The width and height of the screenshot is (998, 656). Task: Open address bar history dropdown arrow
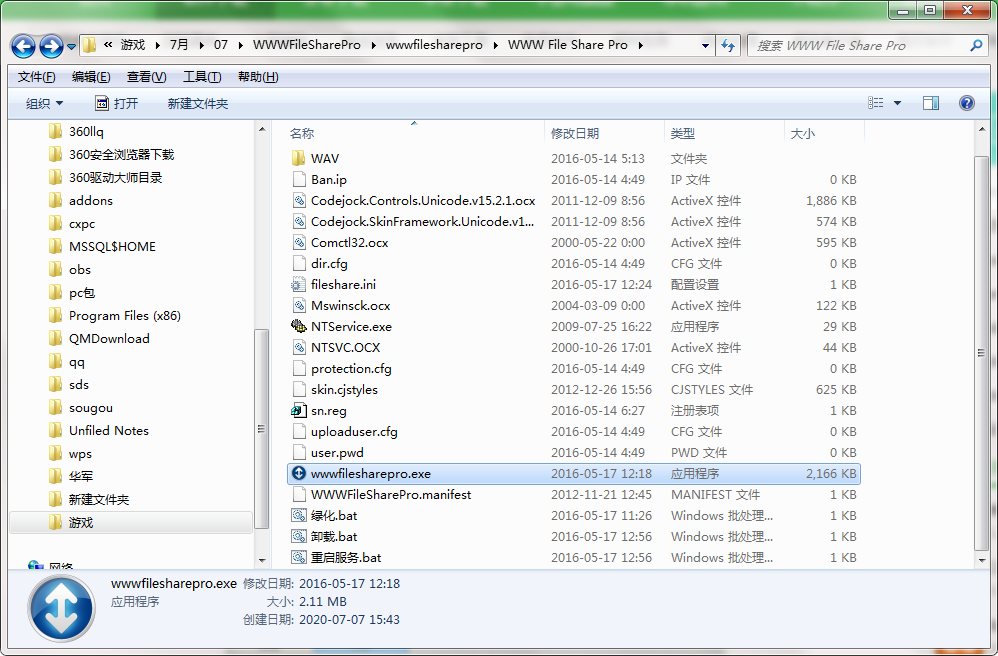(705, 45)
